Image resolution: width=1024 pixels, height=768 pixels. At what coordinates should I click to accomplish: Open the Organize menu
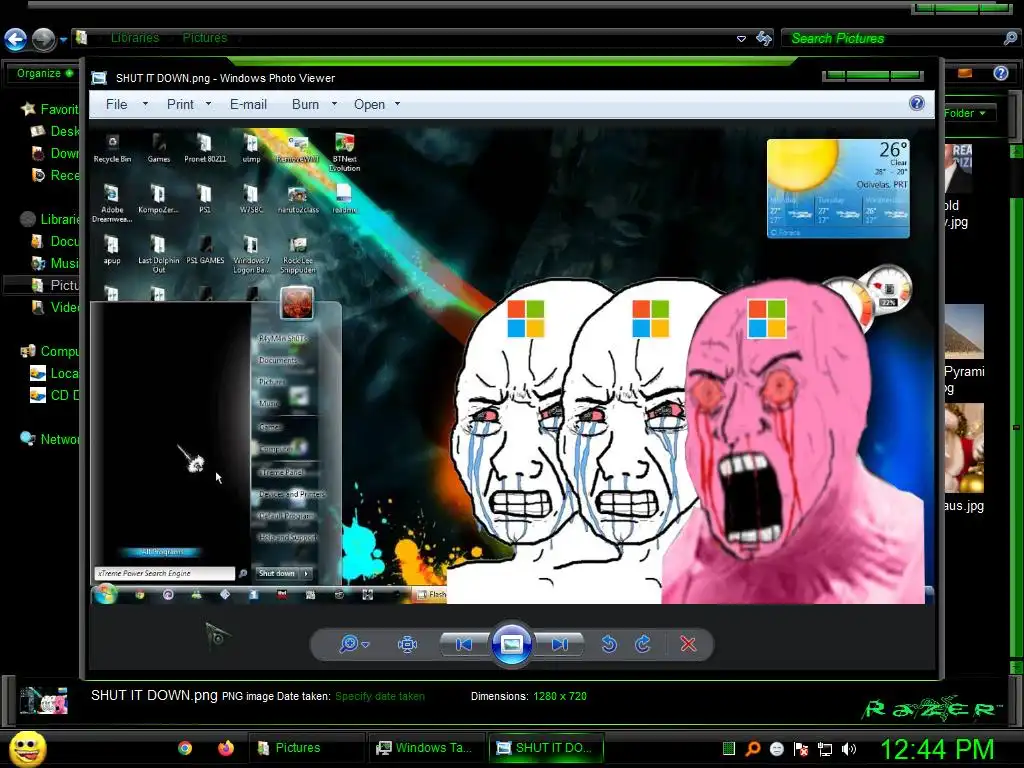point(44,73)
